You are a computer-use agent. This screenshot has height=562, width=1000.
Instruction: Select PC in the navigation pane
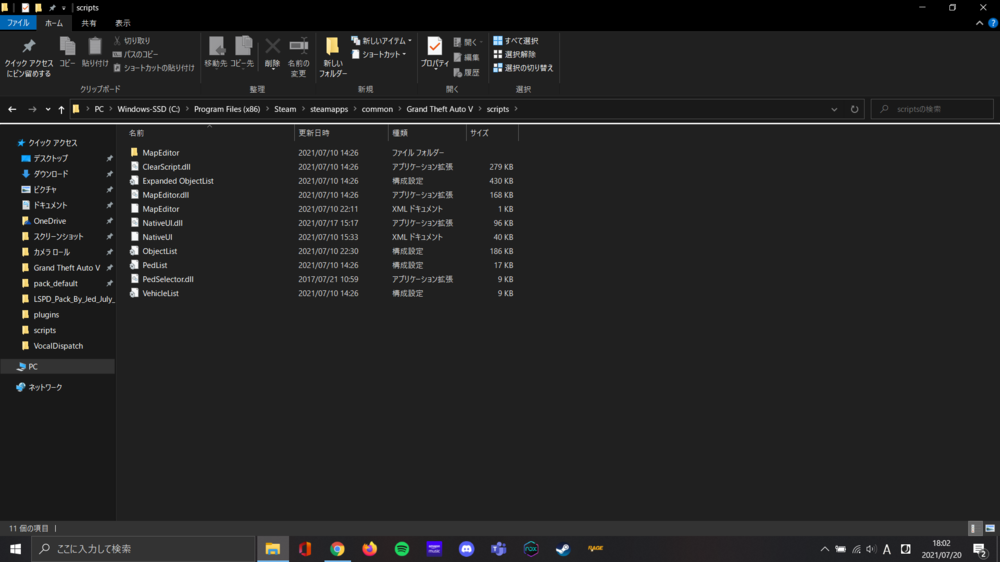pos(33,367)
